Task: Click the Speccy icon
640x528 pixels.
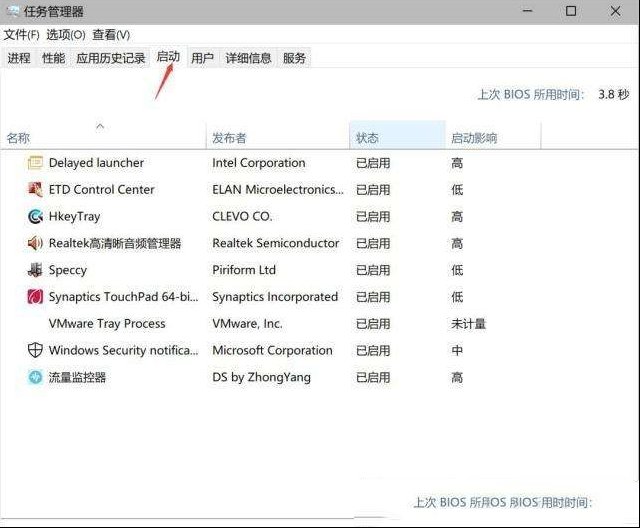Action: pyautogui.click(x=35, y=270)
